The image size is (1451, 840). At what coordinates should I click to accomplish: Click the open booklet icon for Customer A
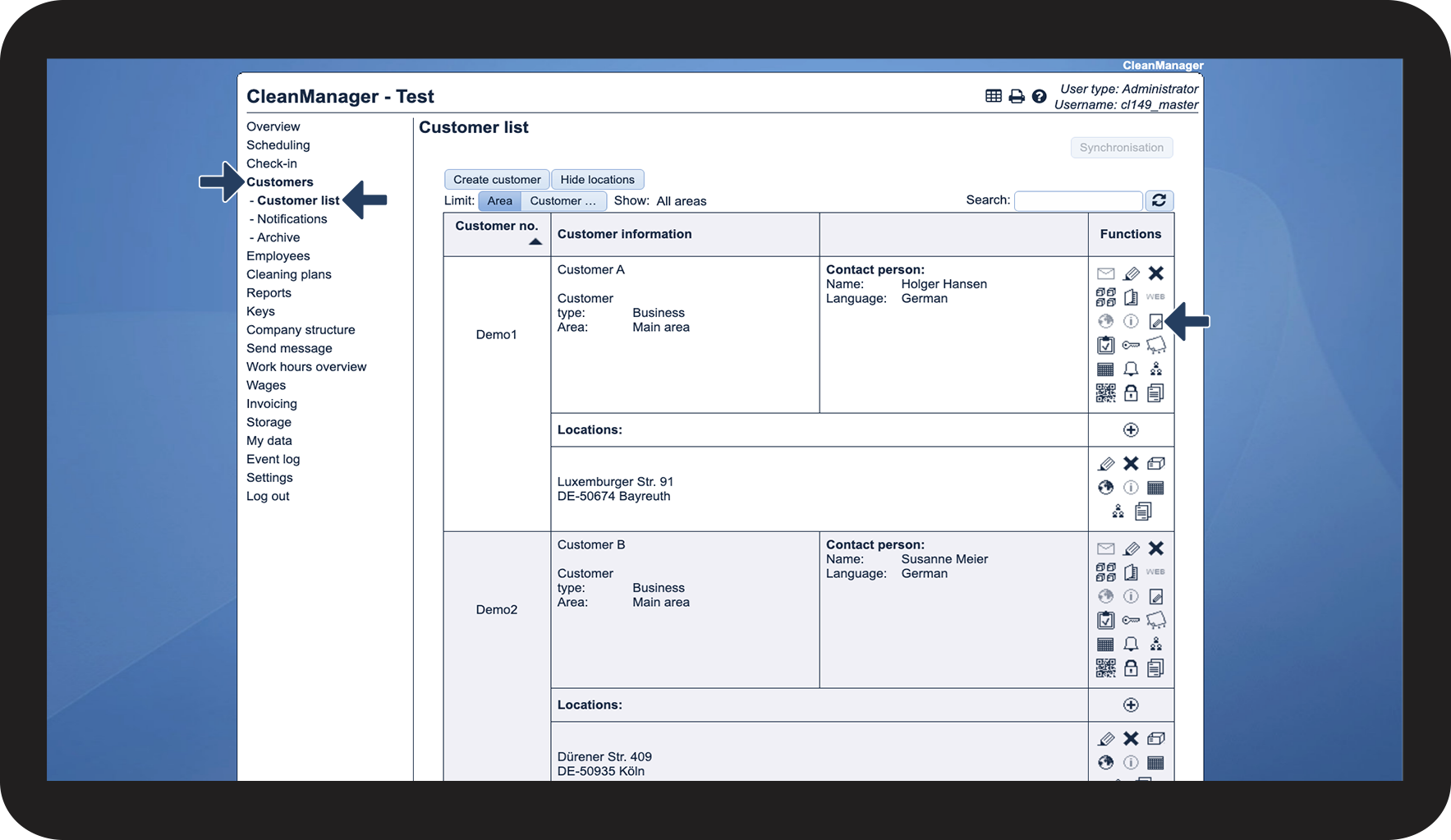click(x=1132, y=297)
